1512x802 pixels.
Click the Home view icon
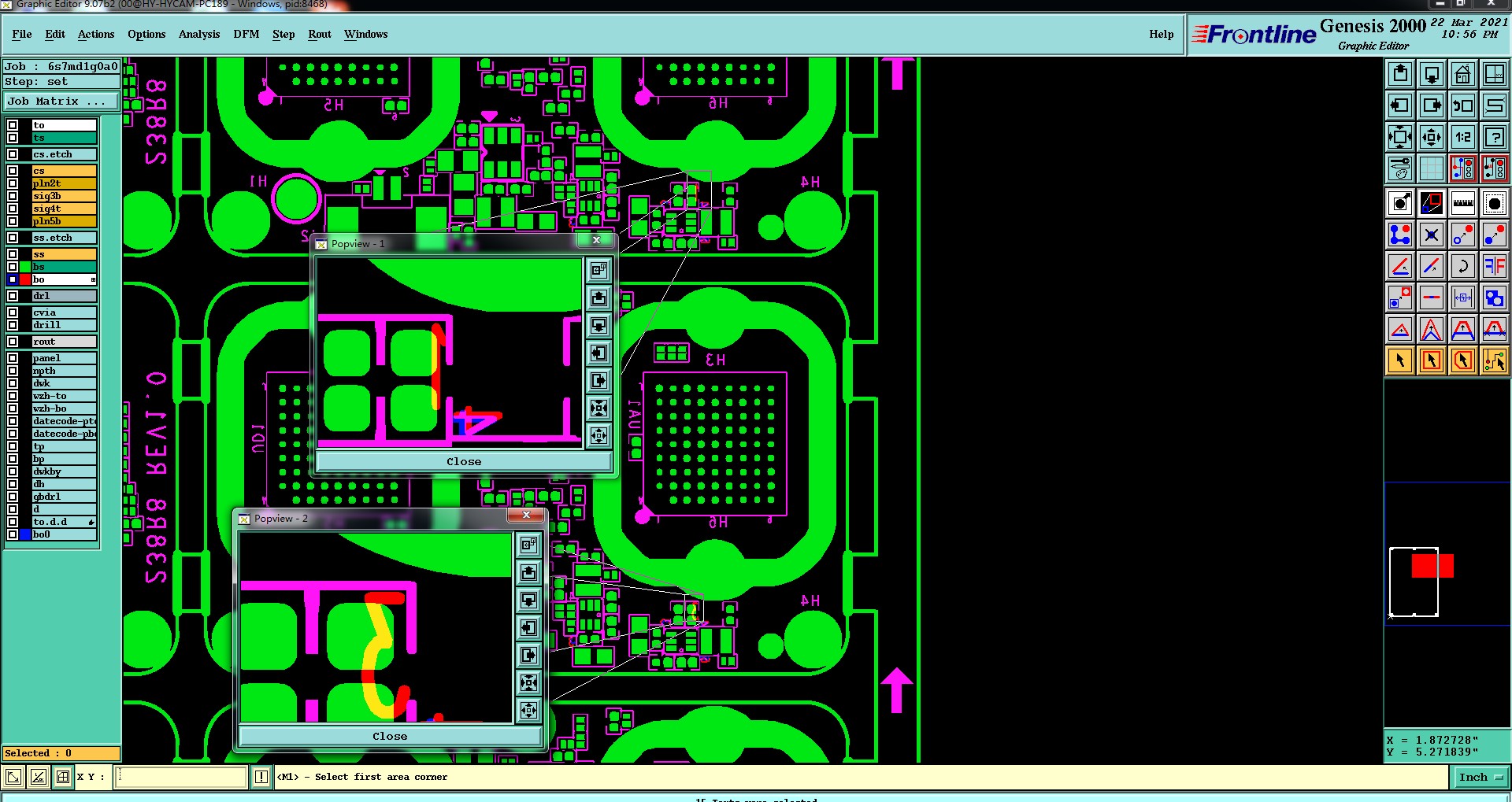point(1462,75)
